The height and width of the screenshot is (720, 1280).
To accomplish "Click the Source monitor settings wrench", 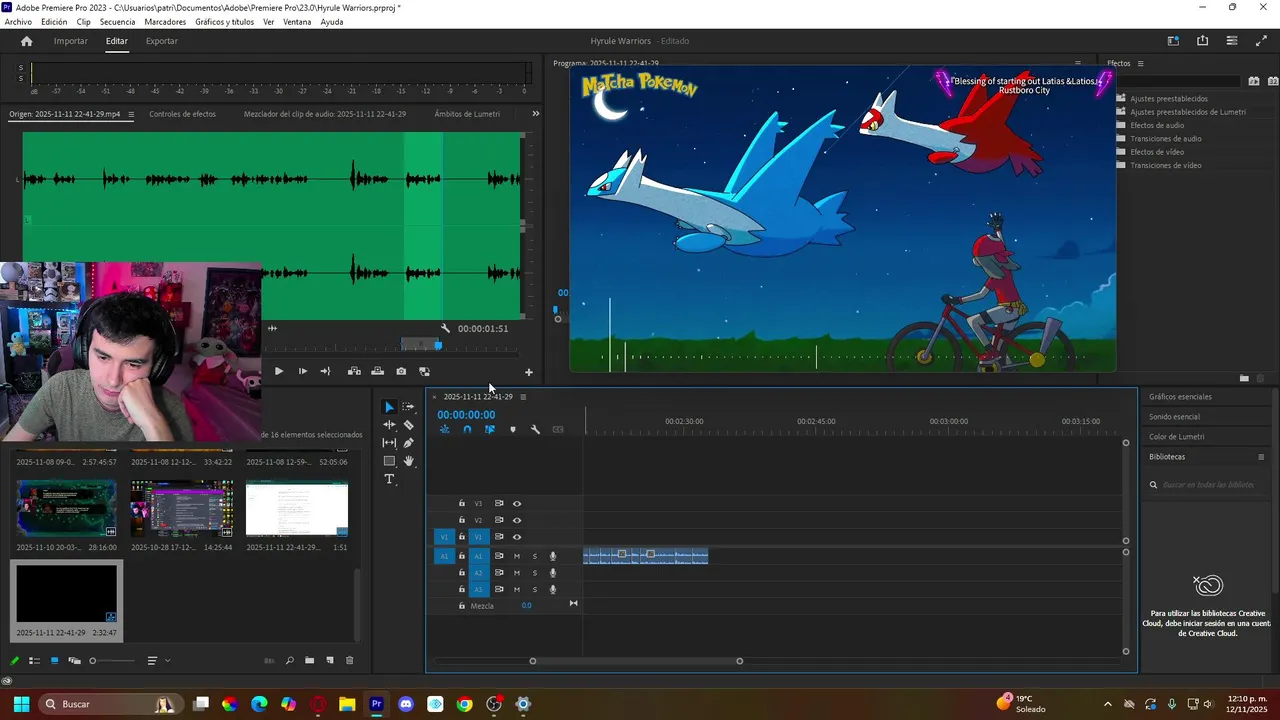I will click(x=446, y=328).
